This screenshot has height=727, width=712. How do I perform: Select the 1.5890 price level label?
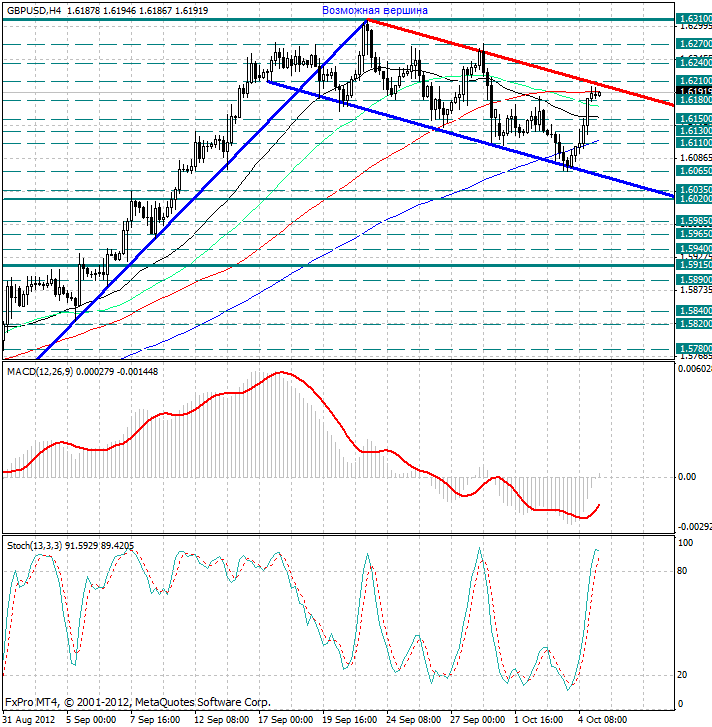(x=694, y=280)
